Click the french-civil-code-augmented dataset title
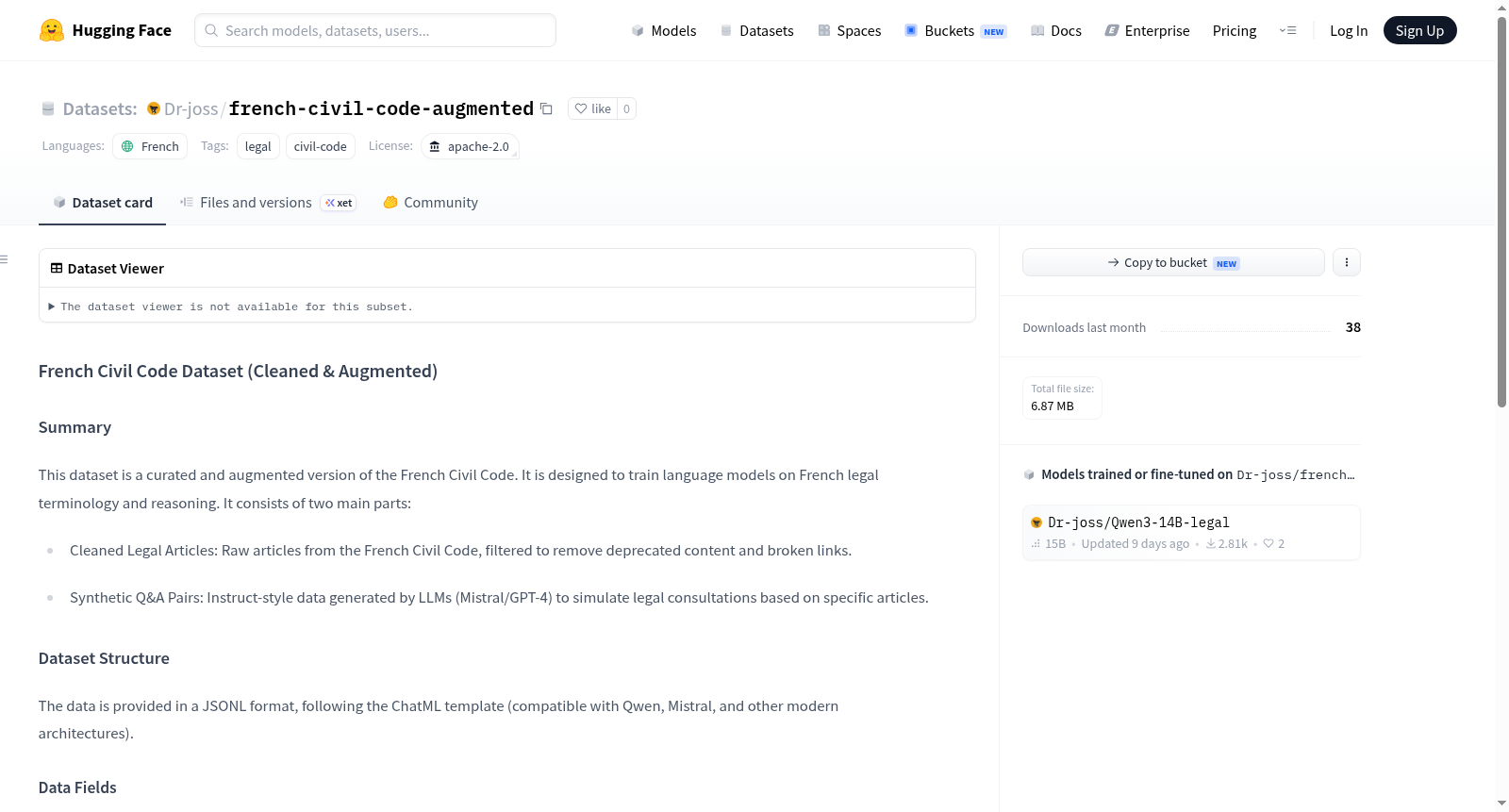The width and height of the screenshot is (1509, 812). [x=381, y=108]
